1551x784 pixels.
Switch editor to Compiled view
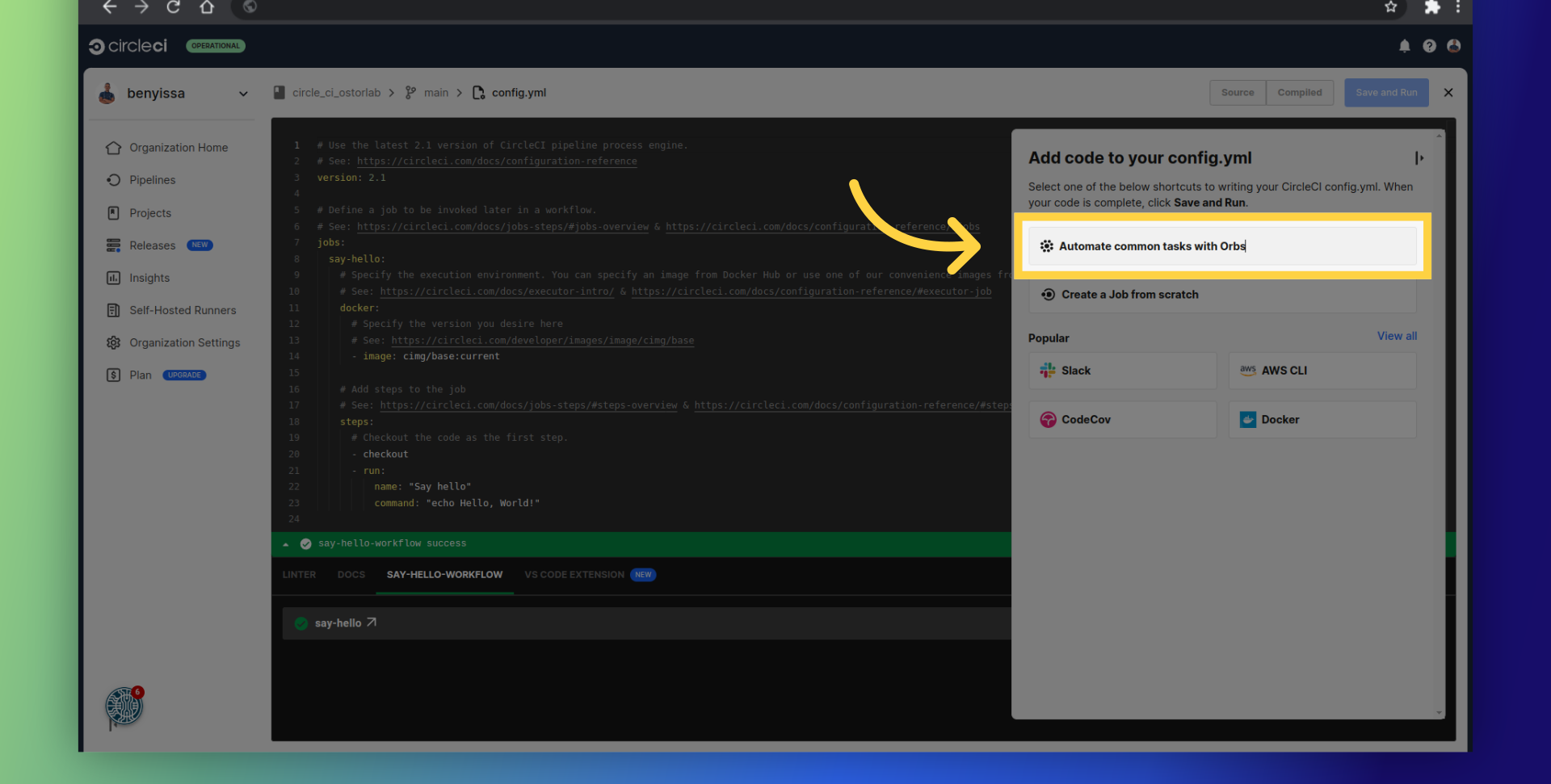click(x=1299, y=93)
